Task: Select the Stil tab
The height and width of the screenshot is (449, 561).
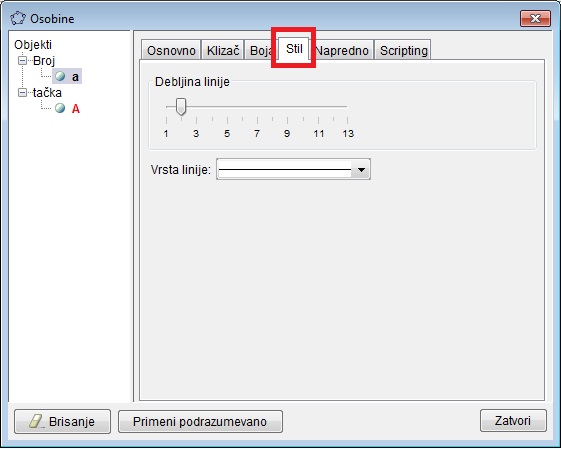Action: pos(294,49)
